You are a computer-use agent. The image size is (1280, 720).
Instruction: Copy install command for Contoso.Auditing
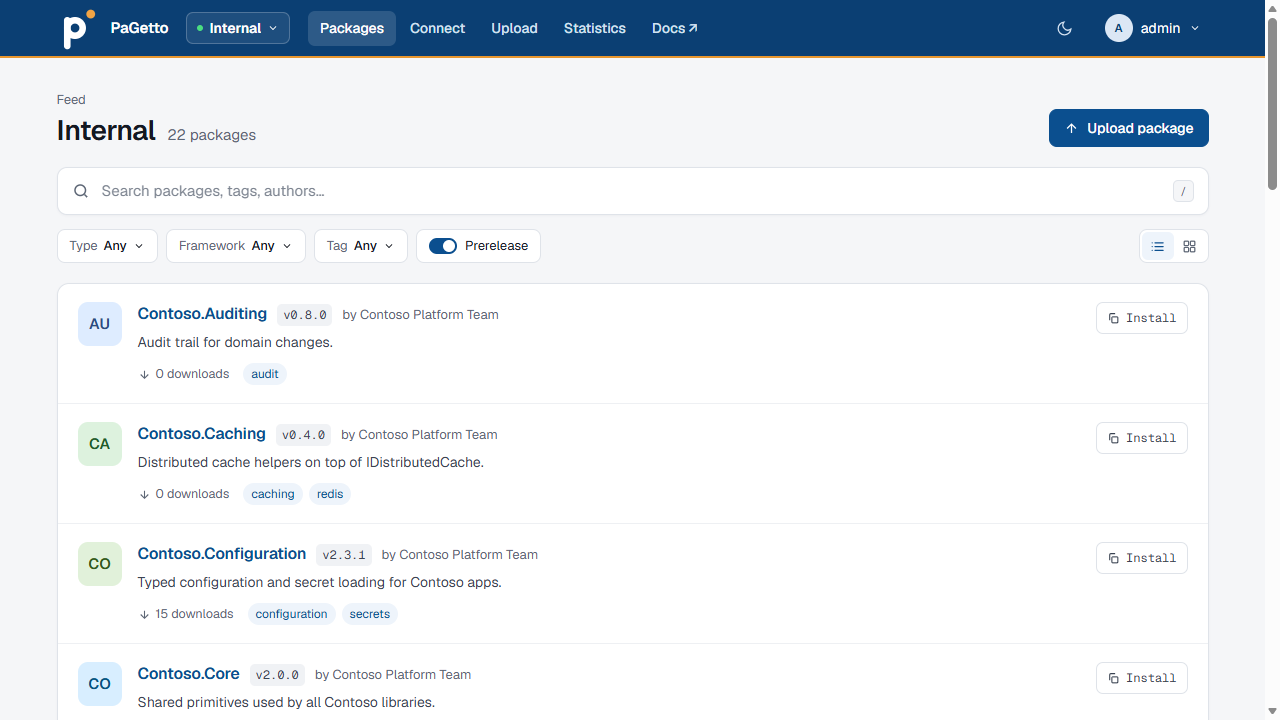[x=1142, y=318]
